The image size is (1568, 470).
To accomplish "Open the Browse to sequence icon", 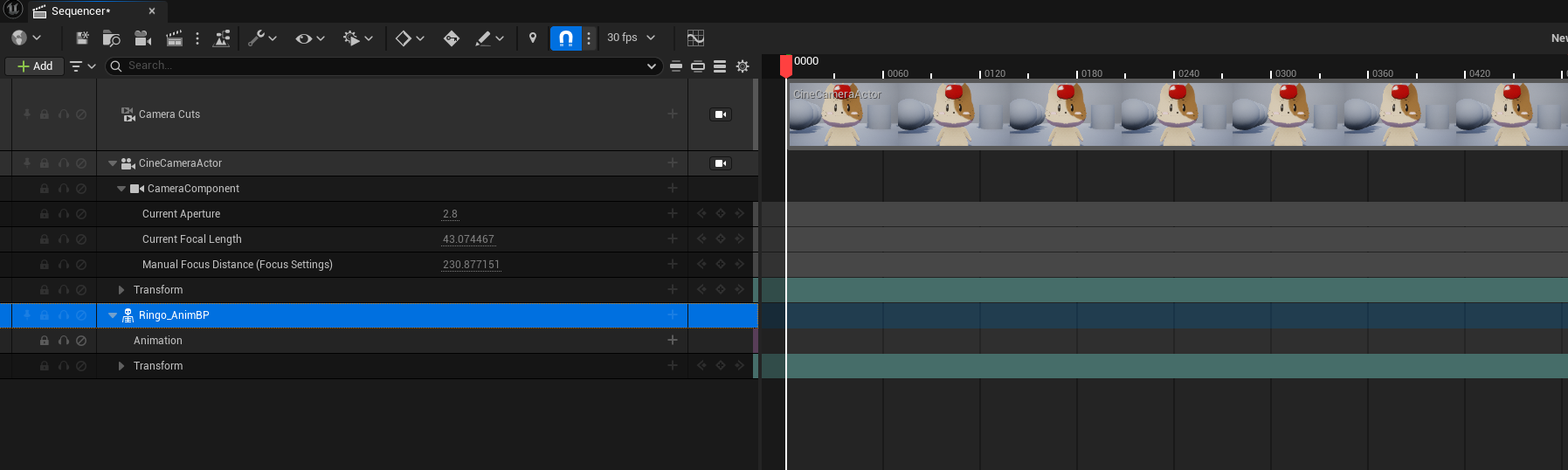I will [x=111, y=38].
